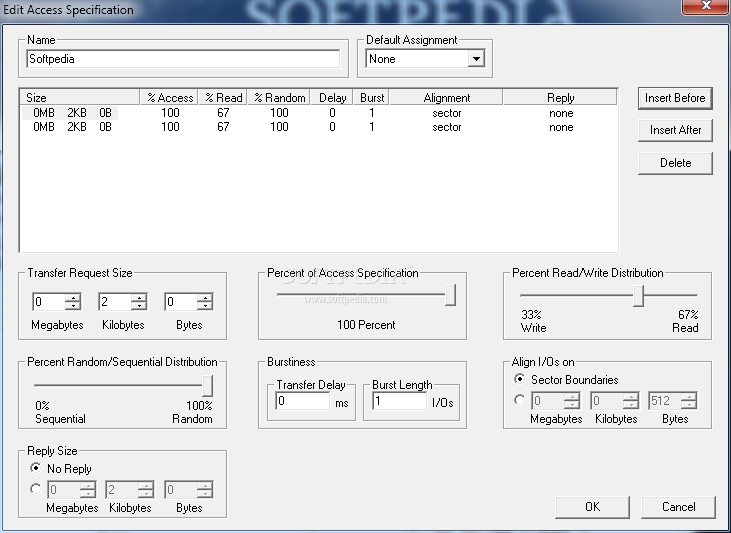731x533 pixels.
Task: Click the Transfer Delay ms field
Action: [x=303, y=401]
